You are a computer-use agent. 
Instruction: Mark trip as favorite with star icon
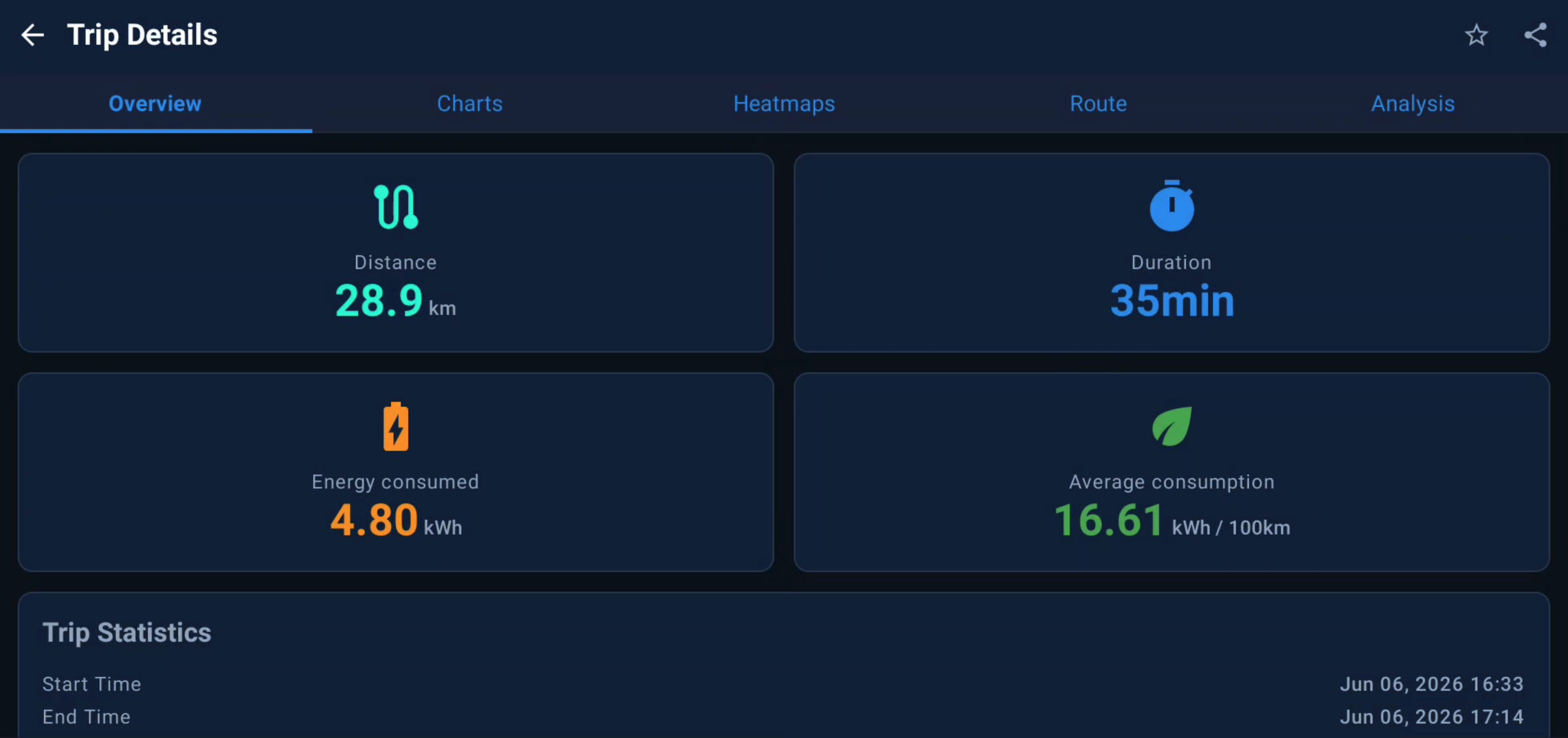(1476, 35)
